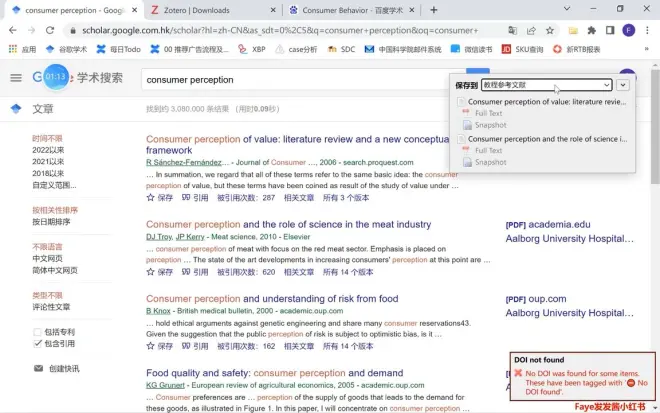Open new browser tab with plus
The image size is (660, 413).
[434, 10]
